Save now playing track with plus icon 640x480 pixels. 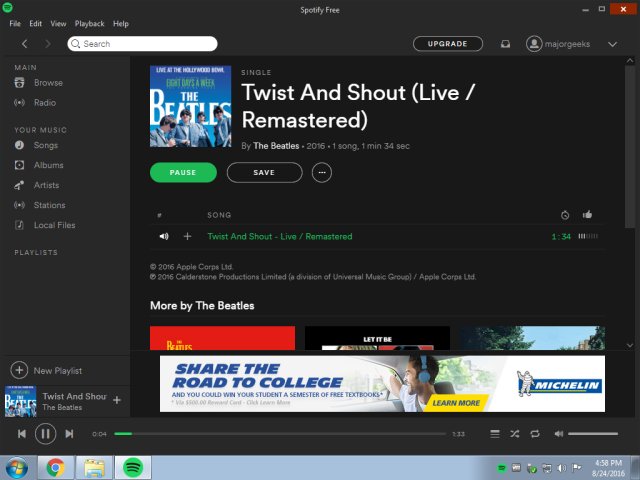pos(117,400)
